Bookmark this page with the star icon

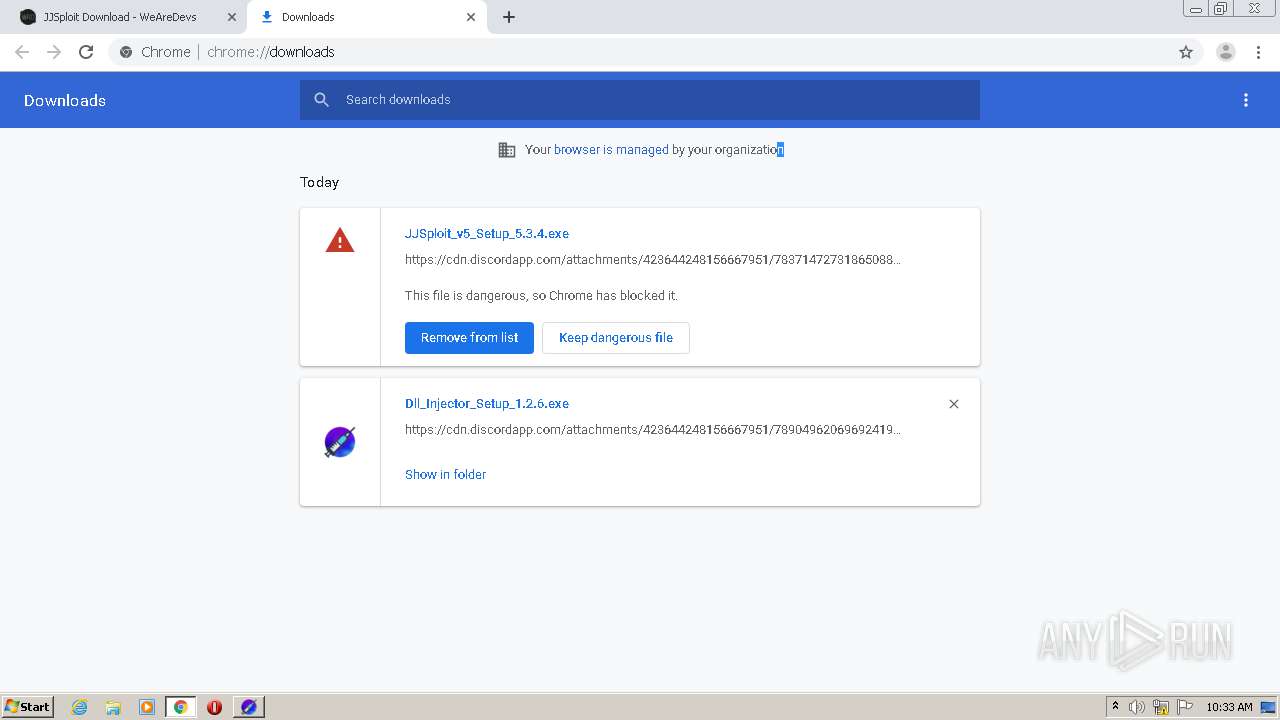(1186, 52)
